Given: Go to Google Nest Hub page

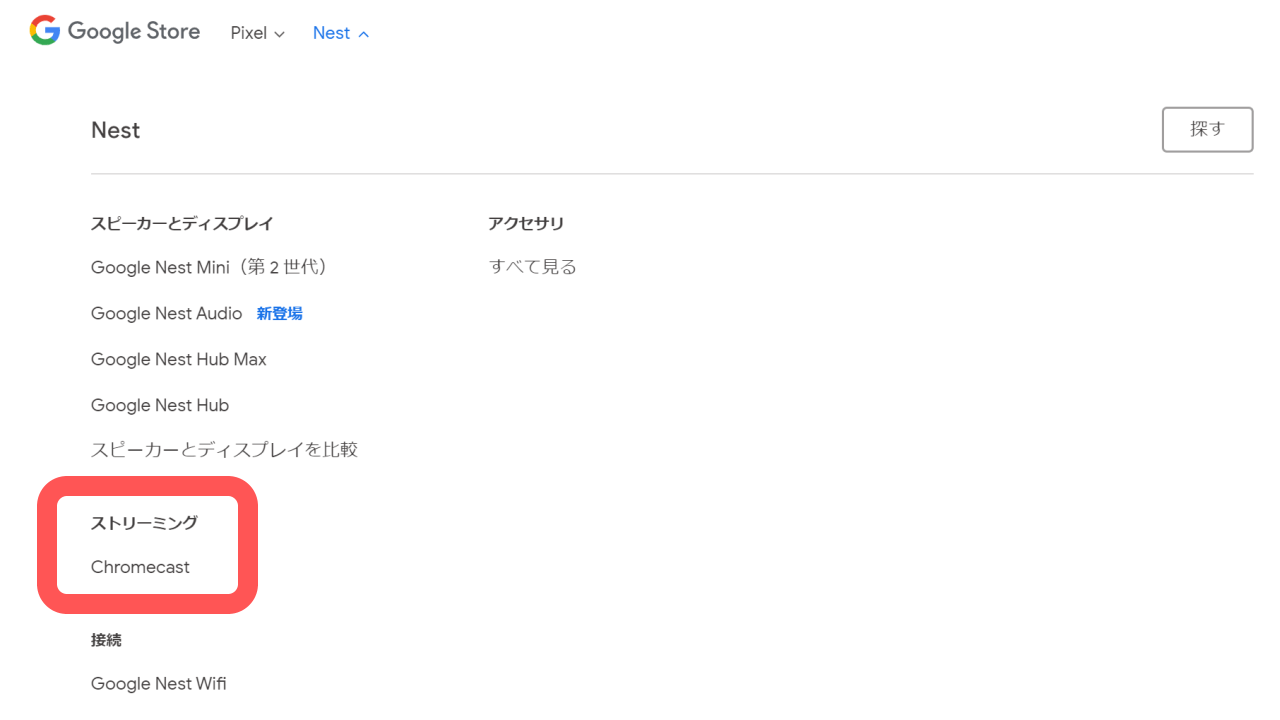Looking at the screenshot, I should pos(159,405).
